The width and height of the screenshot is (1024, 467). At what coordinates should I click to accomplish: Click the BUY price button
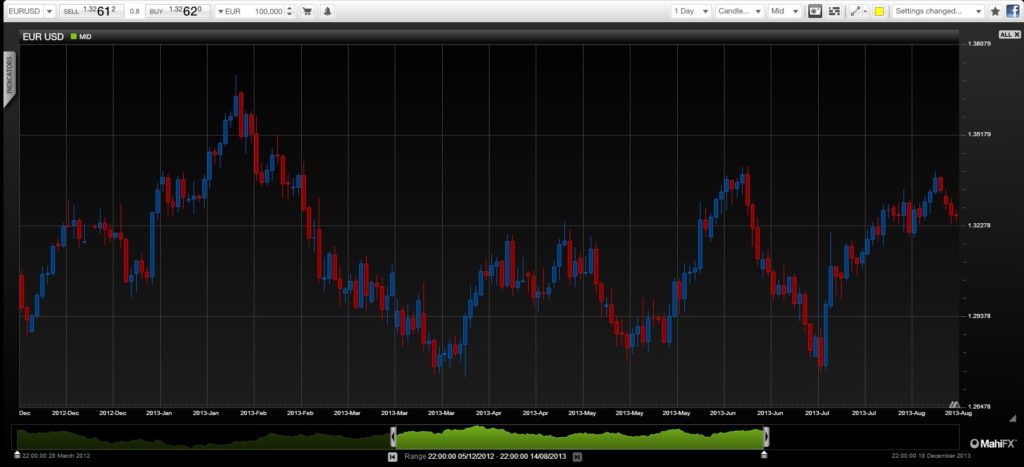177,11
